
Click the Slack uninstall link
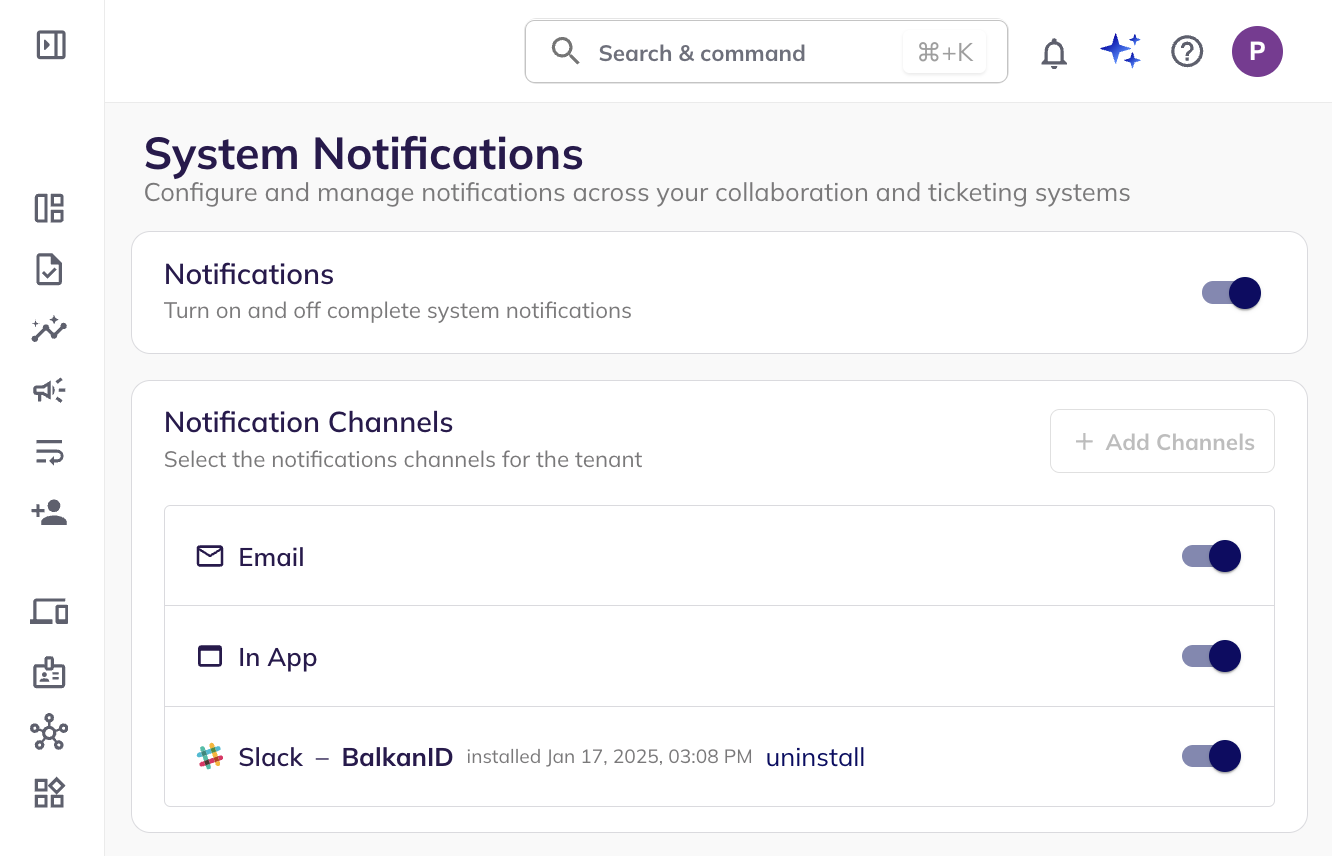tap(815, 758)
